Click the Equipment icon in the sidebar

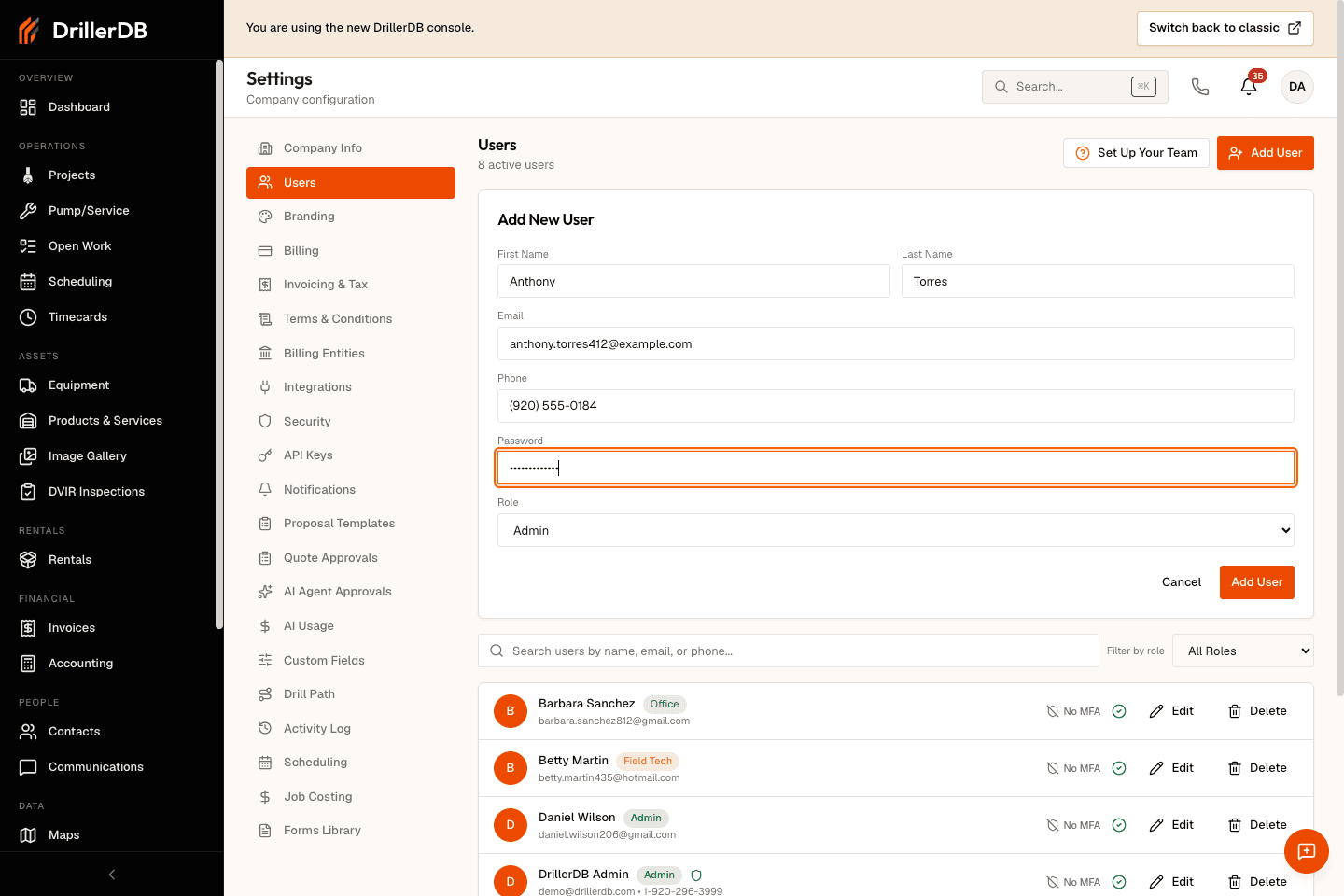28,385
